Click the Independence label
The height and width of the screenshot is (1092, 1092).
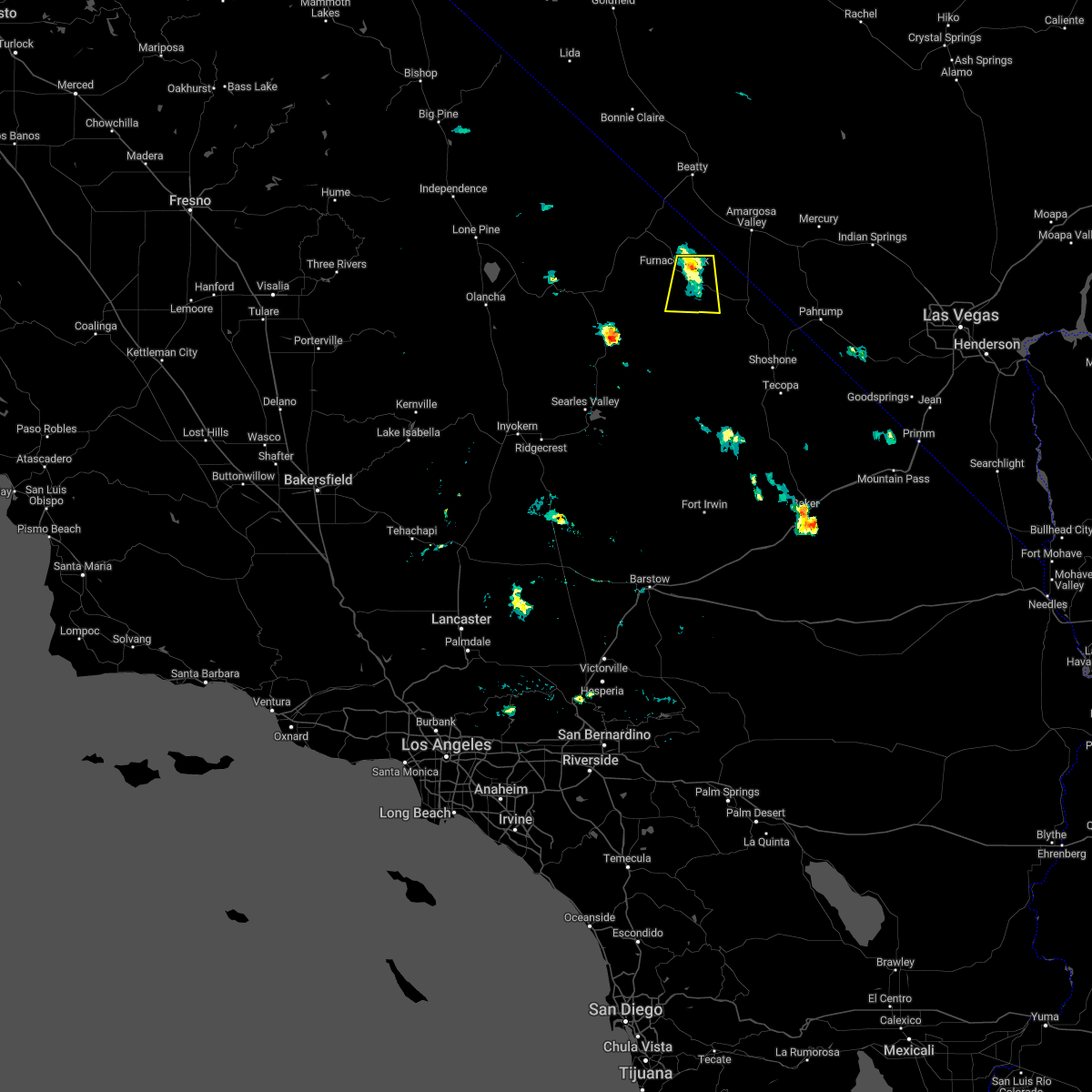tap(453, 188)
